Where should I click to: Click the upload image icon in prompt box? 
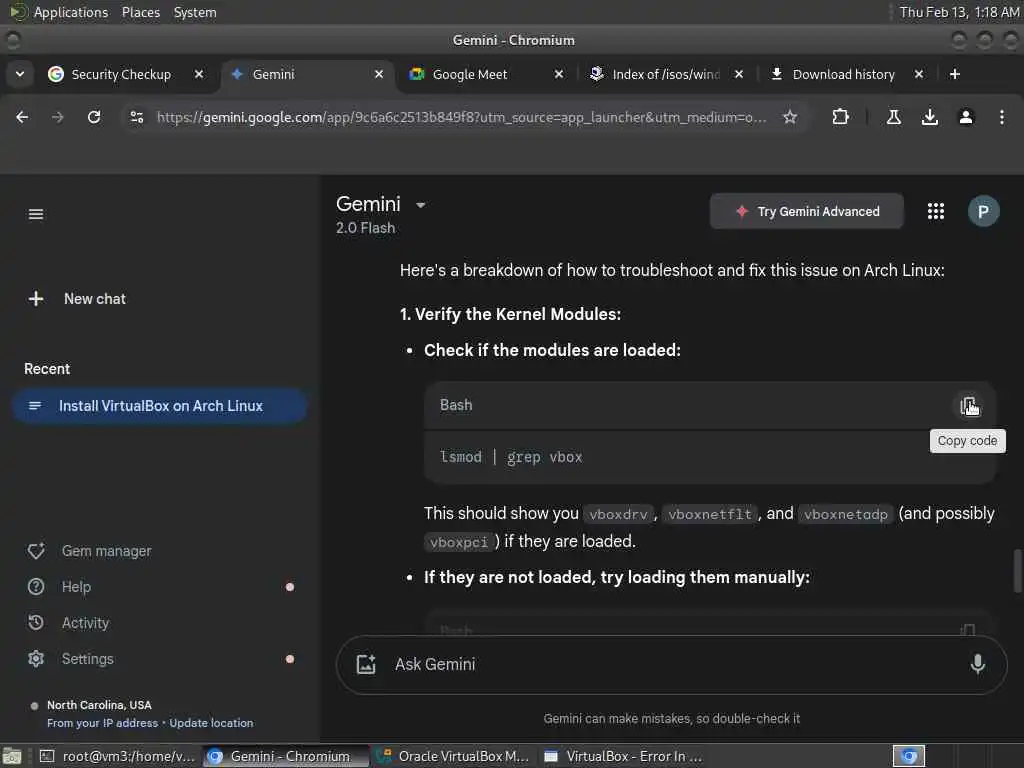[x=366, y=665]
